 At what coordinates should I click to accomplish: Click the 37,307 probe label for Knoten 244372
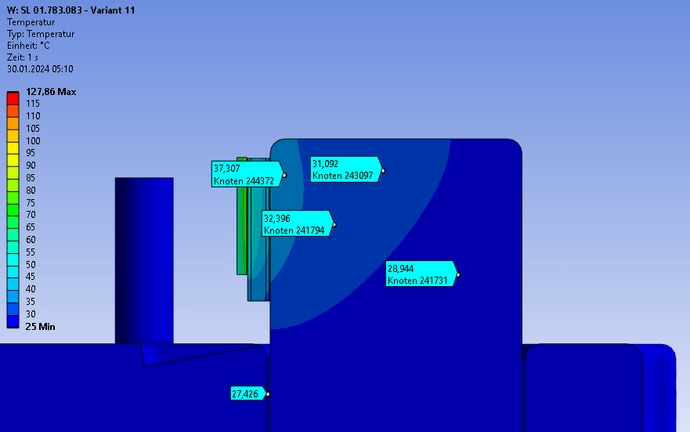tap(246, 174)
